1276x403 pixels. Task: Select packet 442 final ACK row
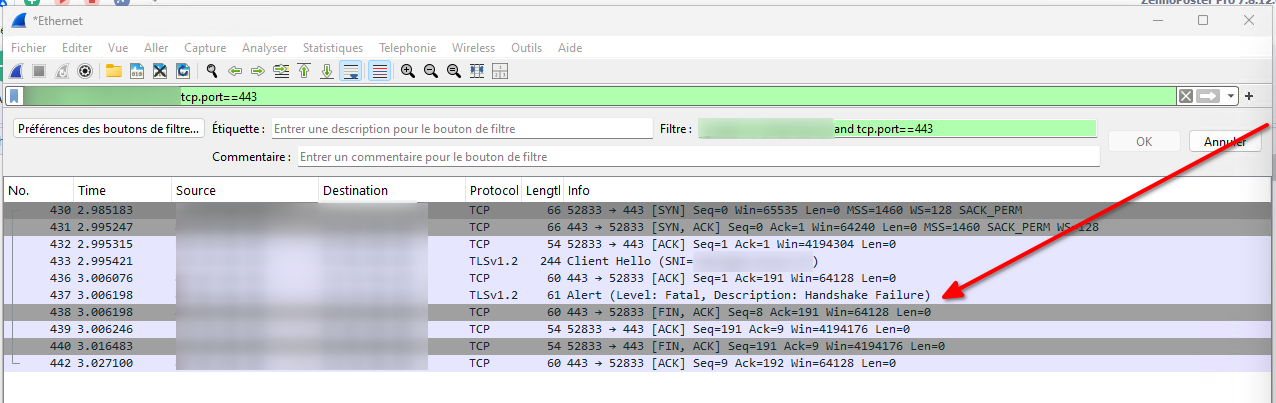pos(635,363)
